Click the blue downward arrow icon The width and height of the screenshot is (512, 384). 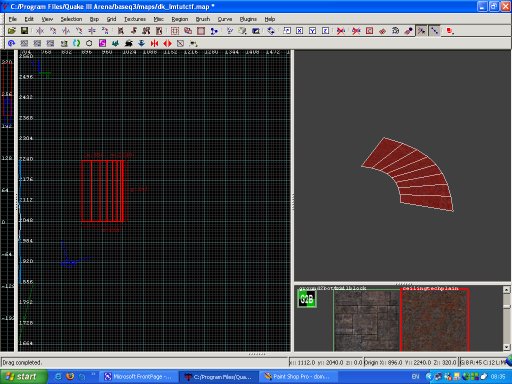(141, 43)
